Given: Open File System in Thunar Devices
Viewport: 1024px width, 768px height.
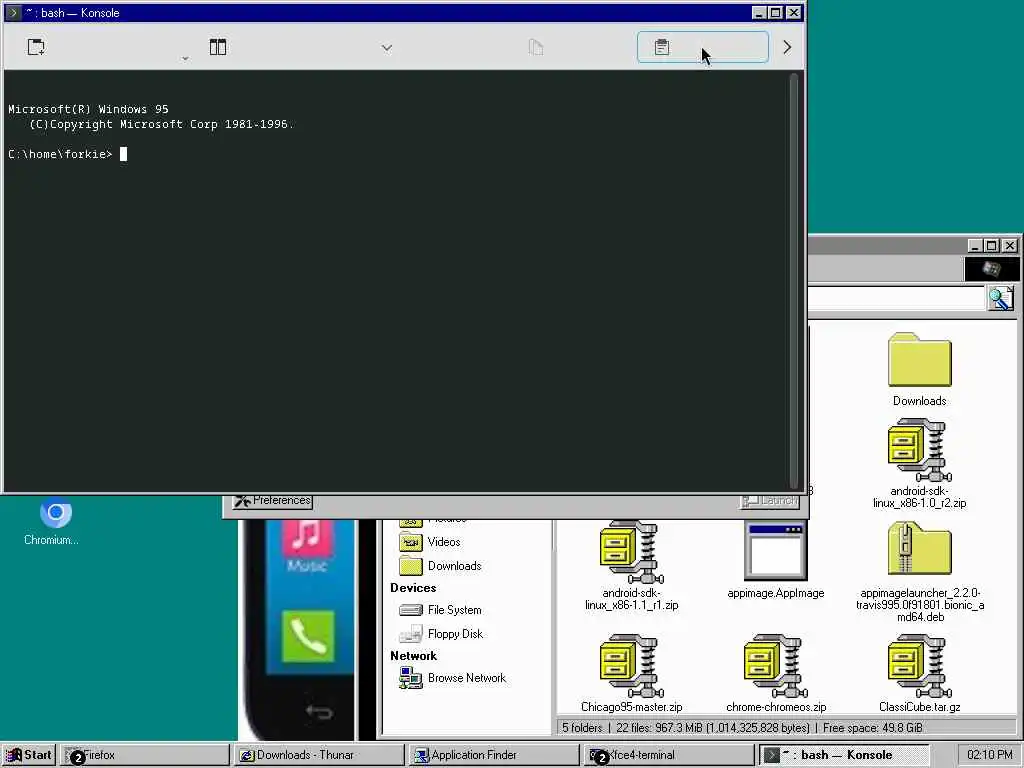Looking at the screenshot, I should click(455, 610).
